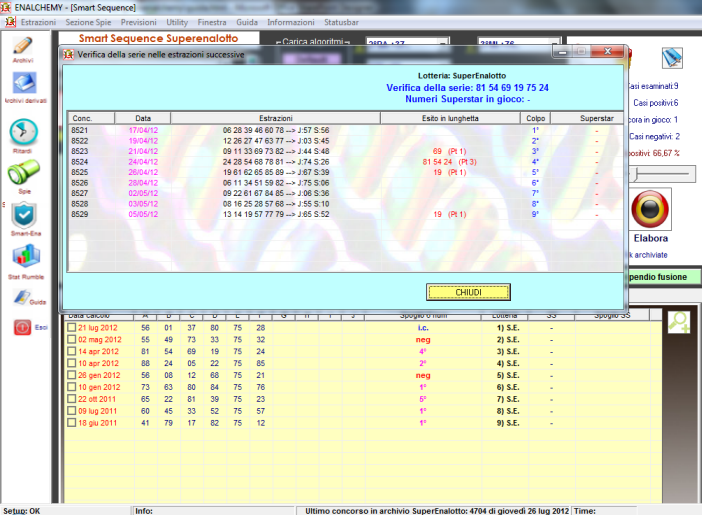Click the Data column header in dialog
The image size is (702, 515).
click(143, 118)
